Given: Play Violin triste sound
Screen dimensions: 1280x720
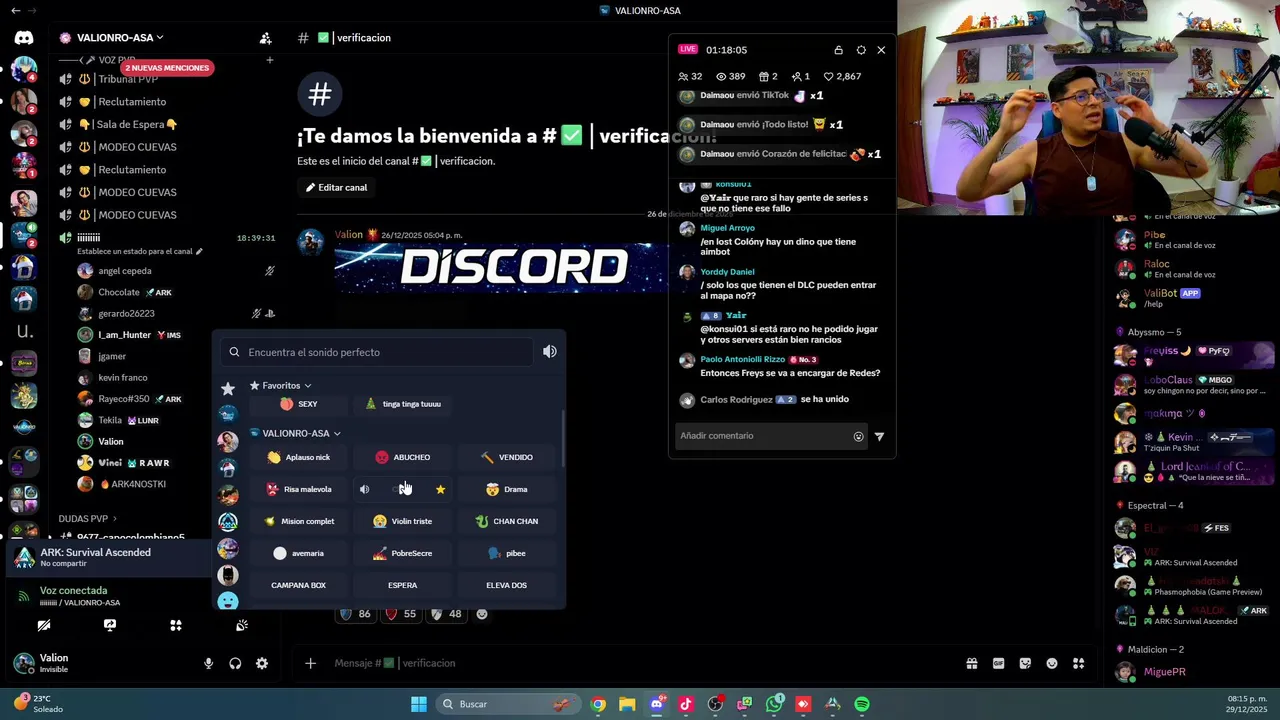Looking at the screenshot, I should pyautogui.click(x=403, y=521).
